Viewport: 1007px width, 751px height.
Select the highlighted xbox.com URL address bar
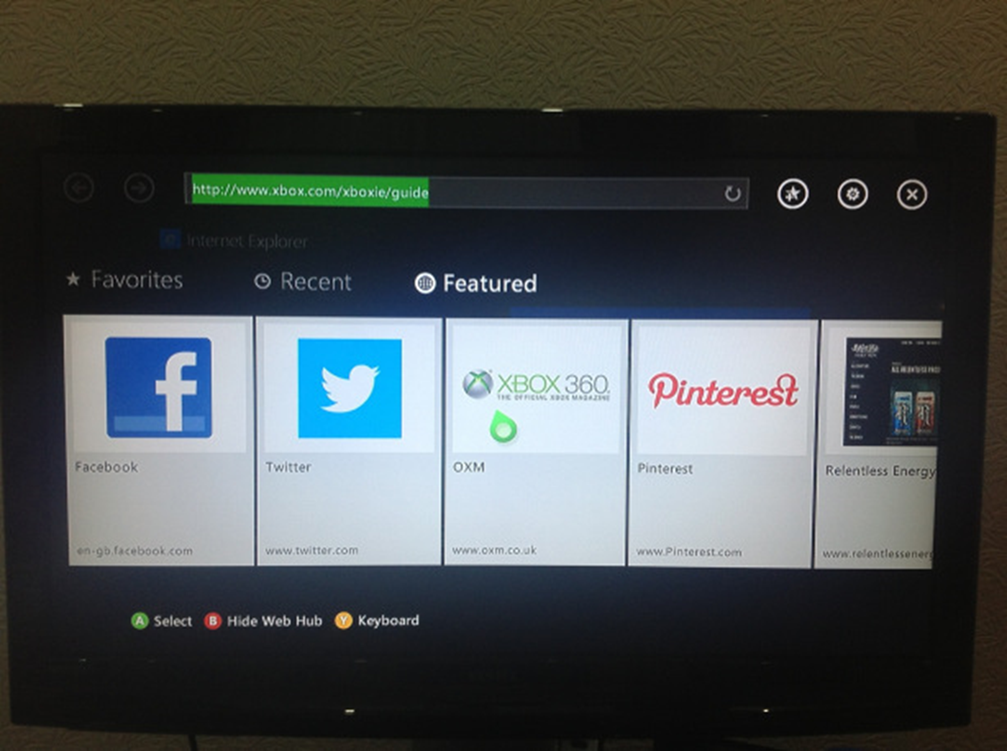click(x=466, y=191)
